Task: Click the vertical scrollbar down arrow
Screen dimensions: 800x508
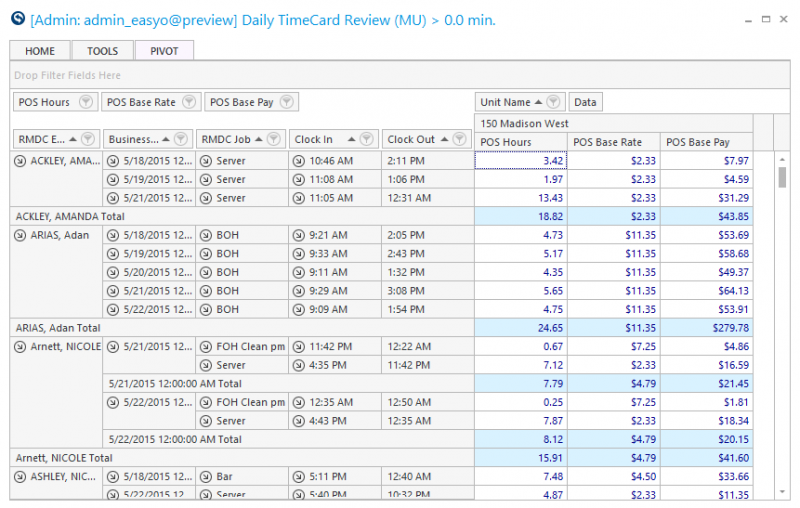Action: coord(782,492)
